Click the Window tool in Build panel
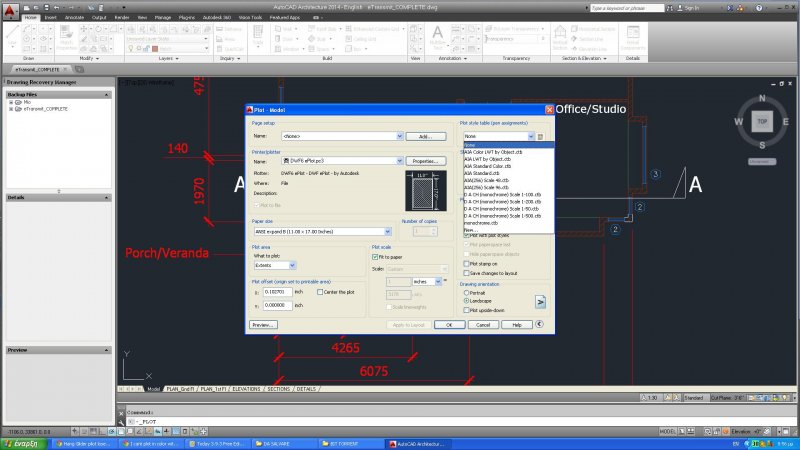 pos(287,48)
